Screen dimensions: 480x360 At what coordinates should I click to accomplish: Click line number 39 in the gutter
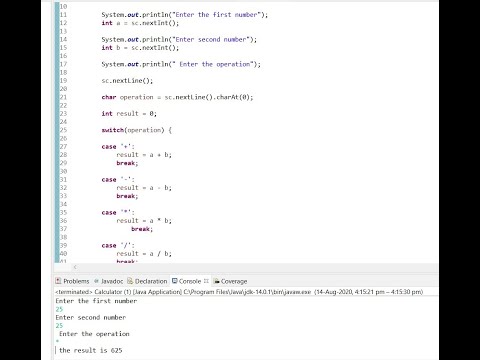coord(63,246)
